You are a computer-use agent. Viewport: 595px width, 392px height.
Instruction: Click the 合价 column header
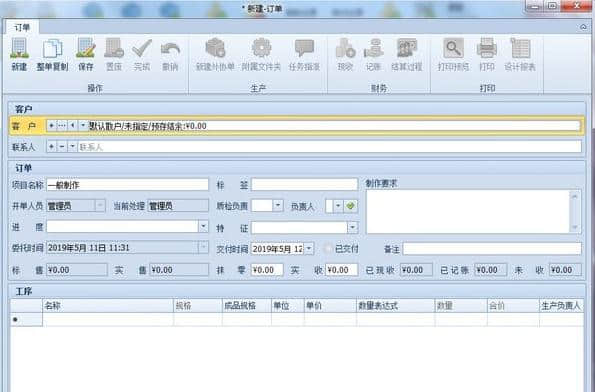point(513,305)
